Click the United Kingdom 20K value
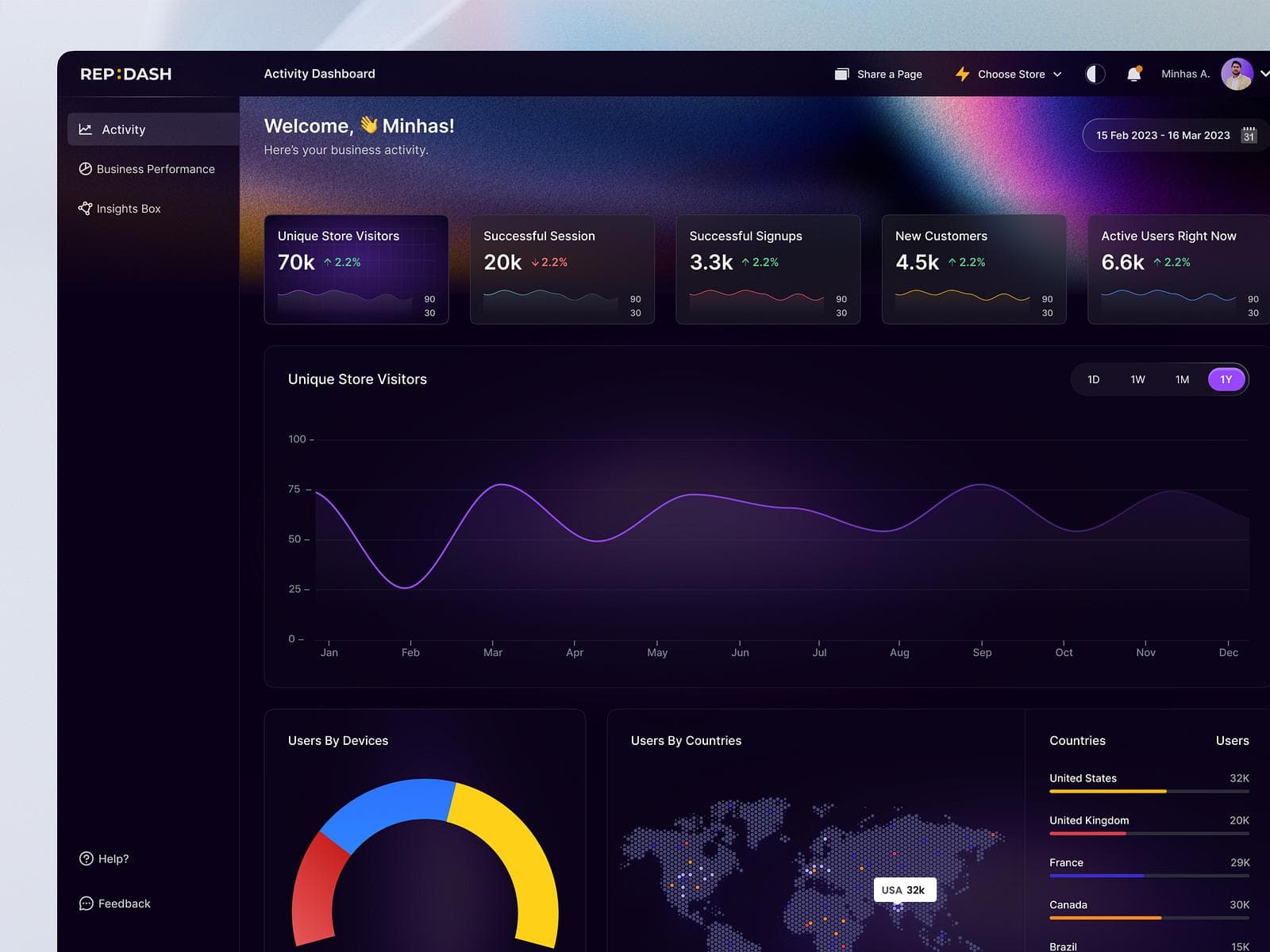This screenshot has width=1270, height=952. 1239,820
